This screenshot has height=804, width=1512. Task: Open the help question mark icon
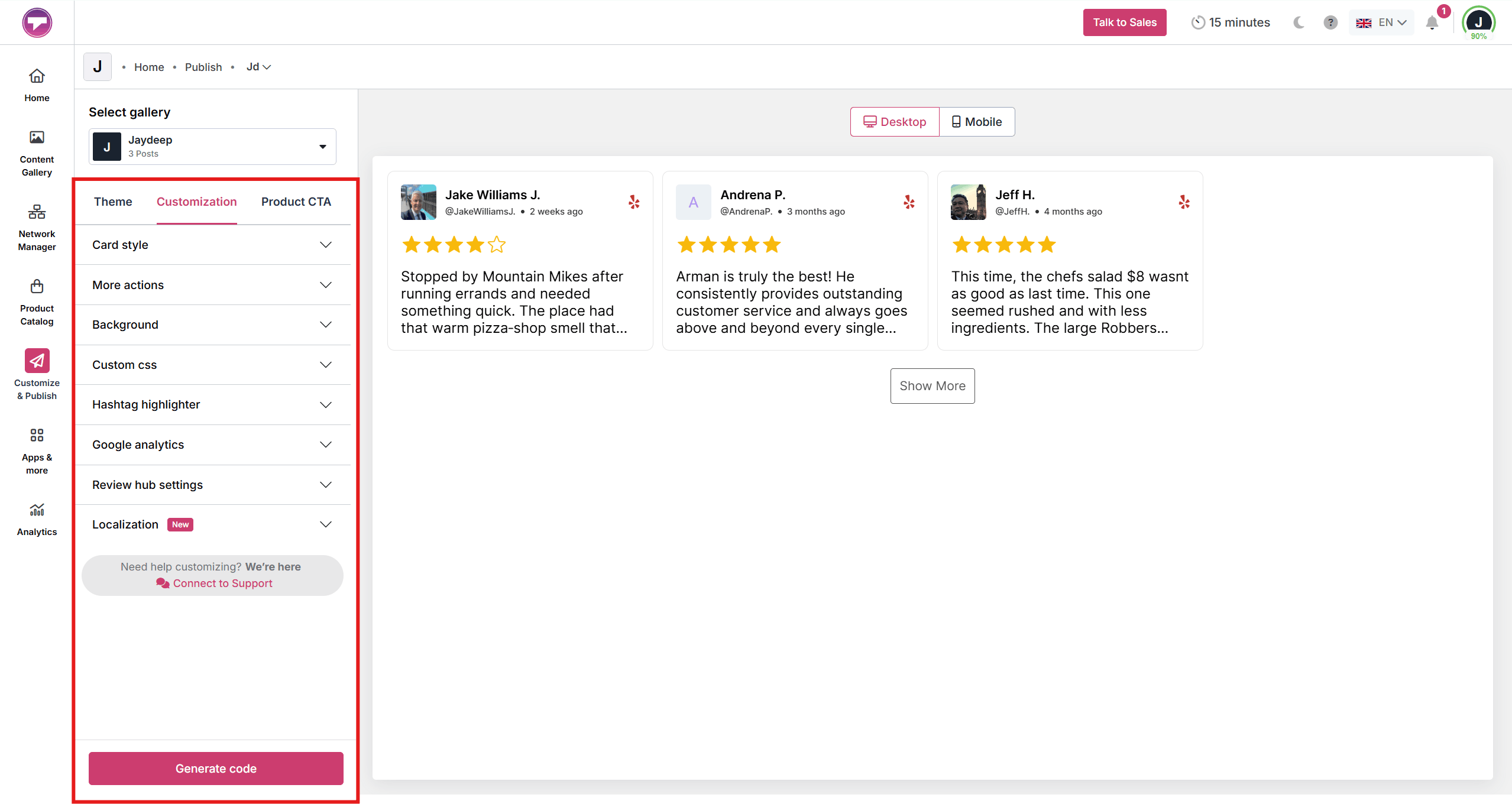1330,22
